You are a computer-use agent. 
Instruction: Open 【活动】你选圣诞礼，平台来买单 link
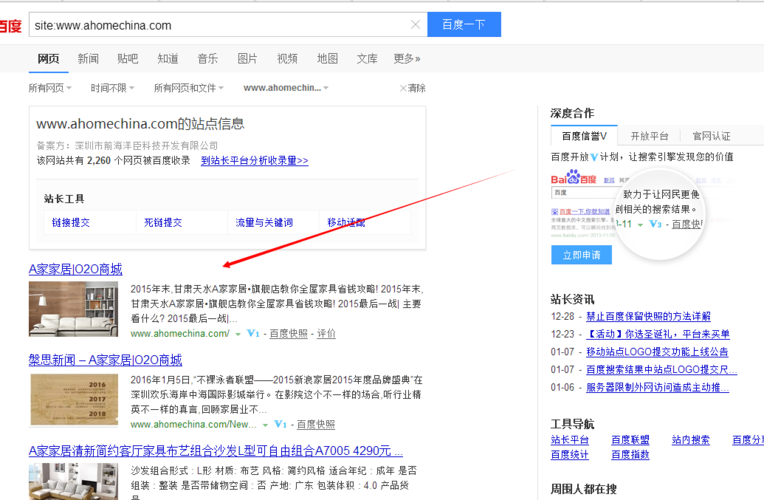click(657, 334)
